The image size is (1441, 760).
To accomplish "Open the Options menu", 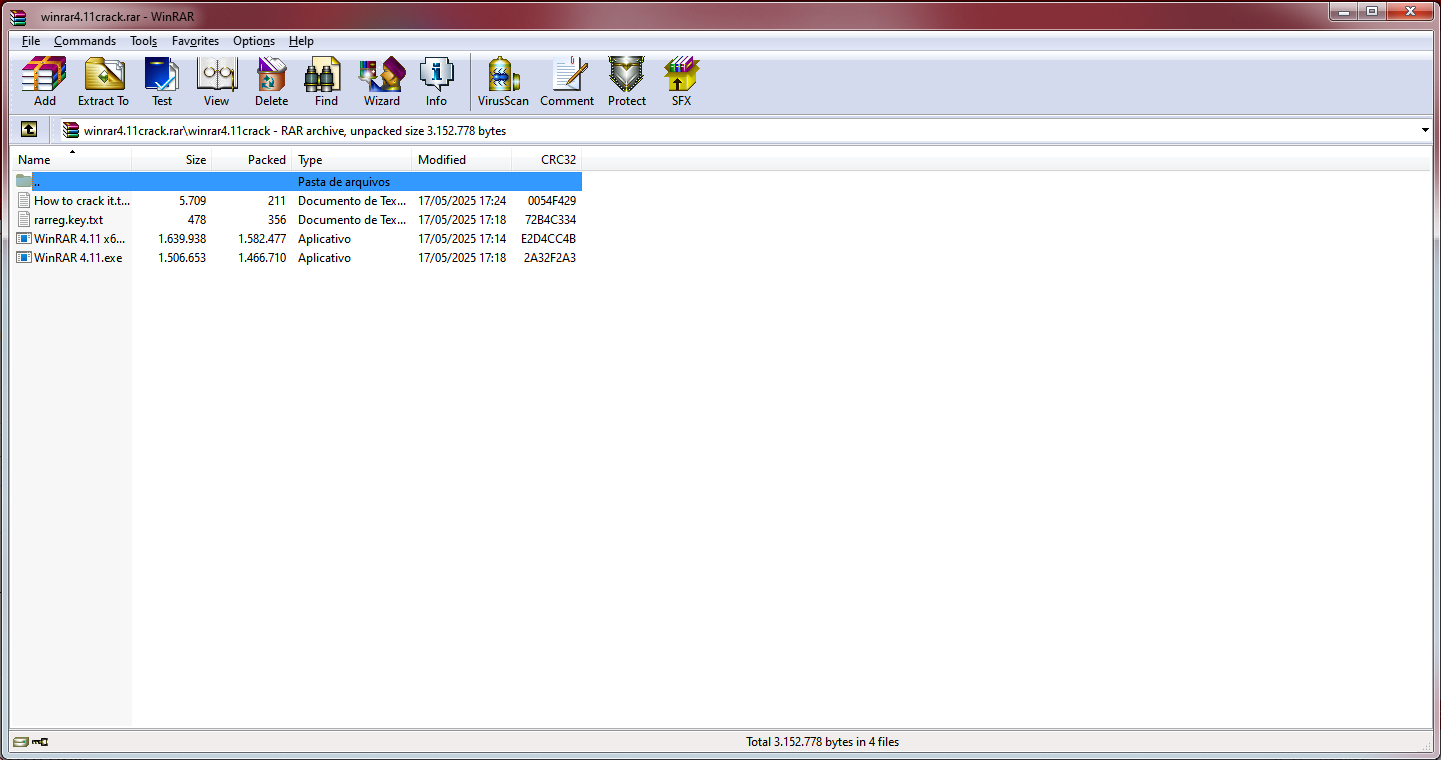I will pyautogui.click(x=254, y=41).
